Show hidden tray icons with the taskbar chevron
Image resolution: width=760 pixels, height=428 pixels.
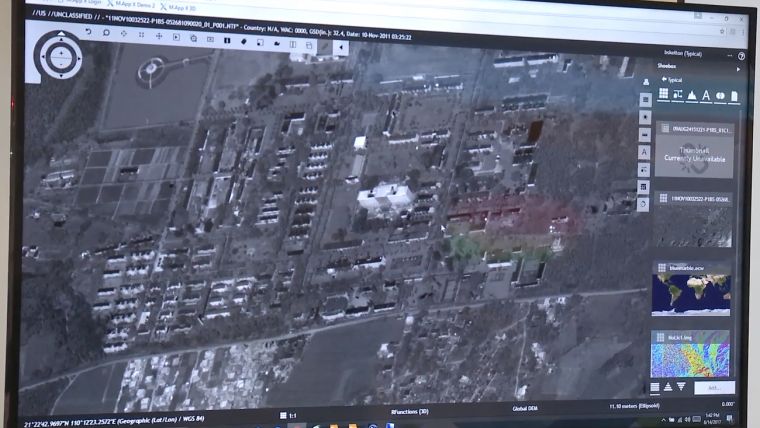(x=664, y=420)
